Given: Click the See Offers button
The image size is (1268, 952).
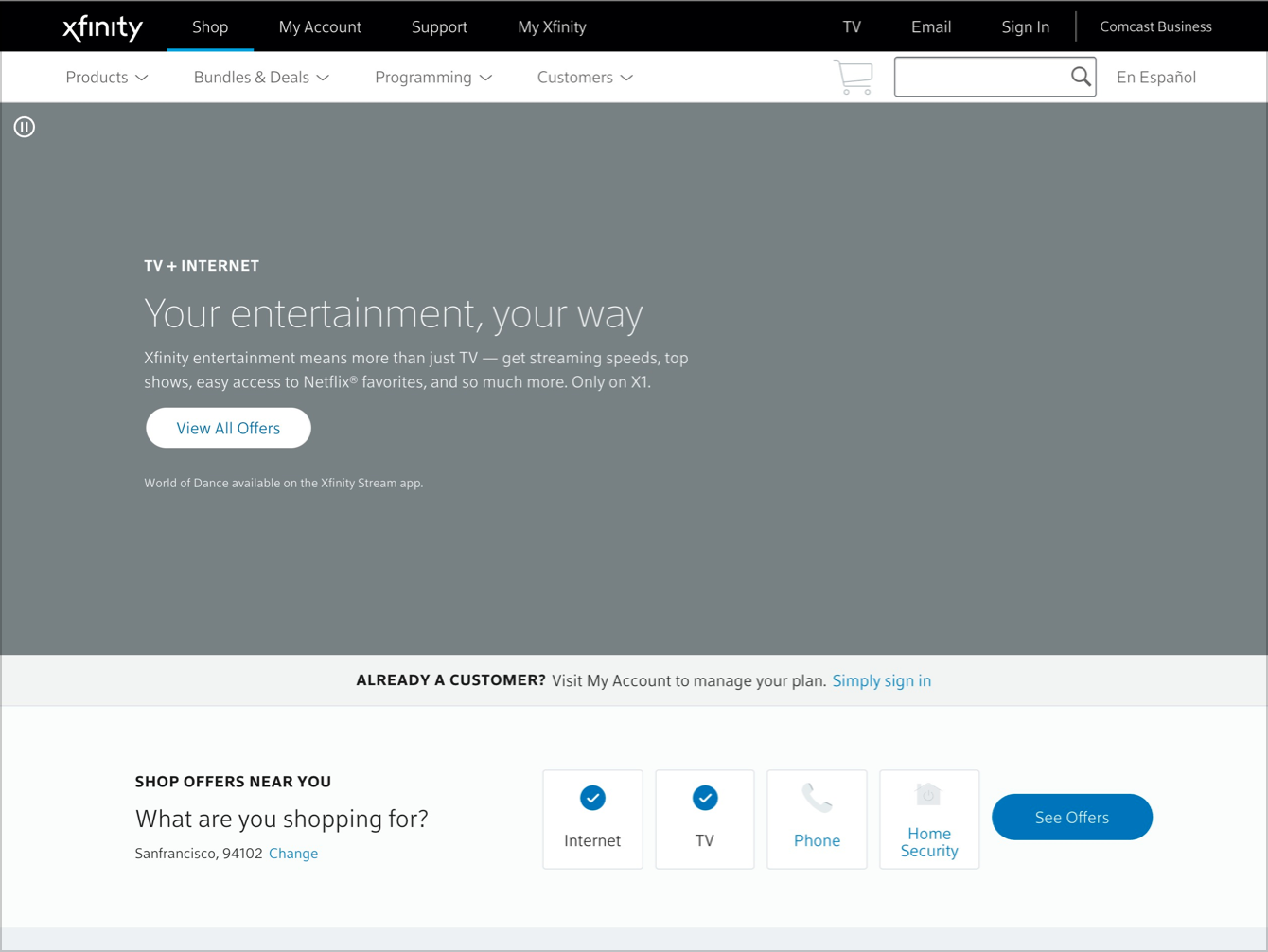Looking at the screenshot, I should [x=1072, y=818].
